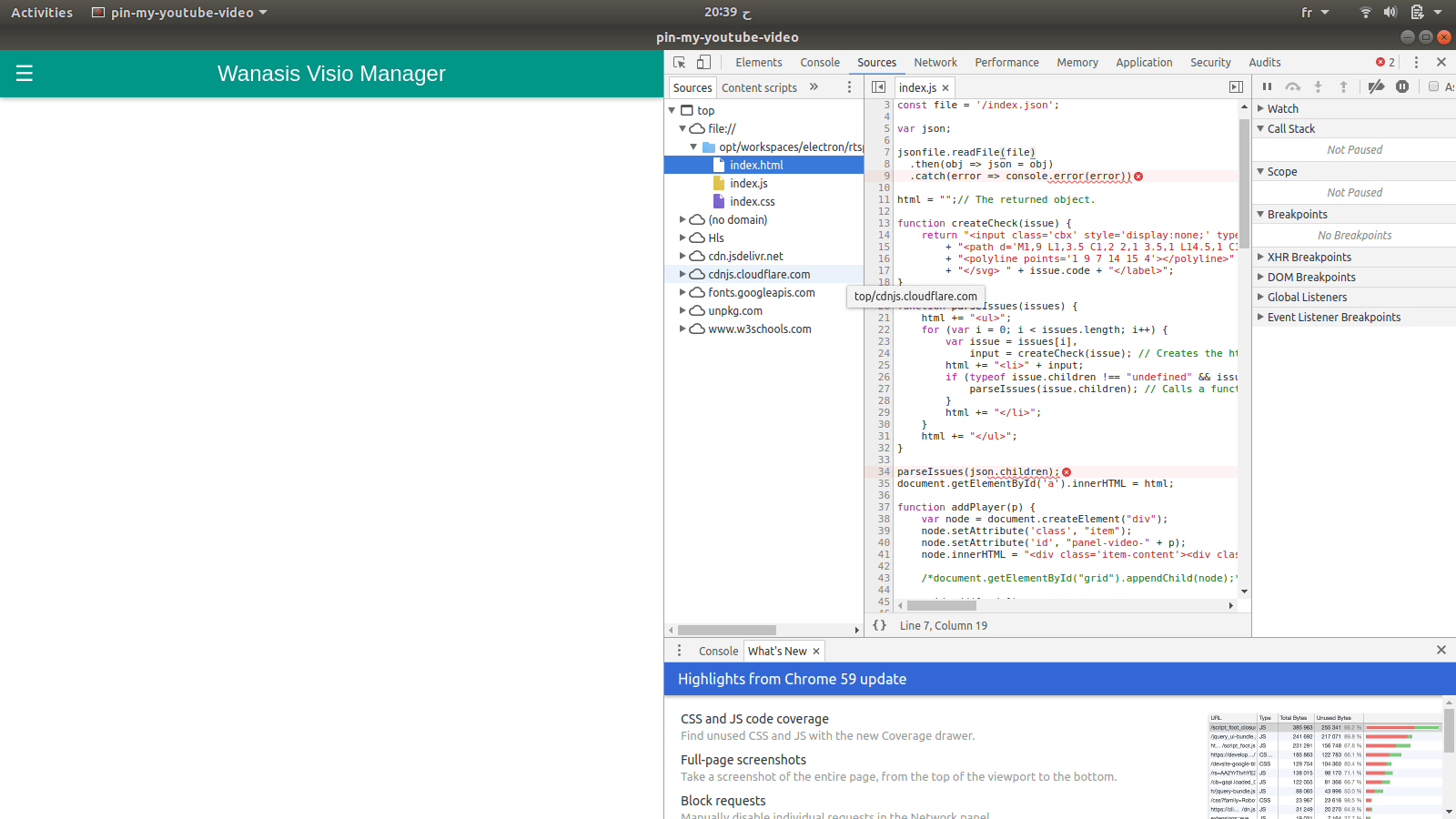Screen dimensions: 1456x819
Task: Select index.css in the file tree
Action: point(751,201)
